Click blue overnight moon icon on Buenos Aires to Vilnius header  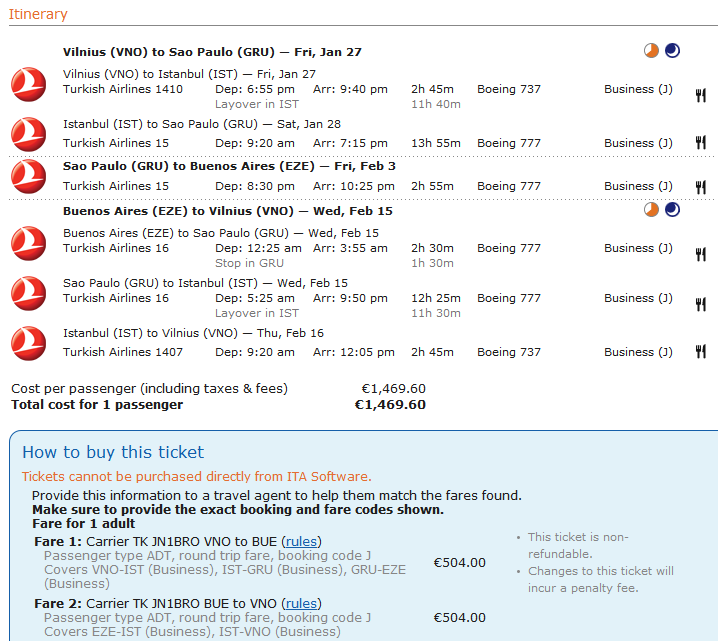coord(672,210)
